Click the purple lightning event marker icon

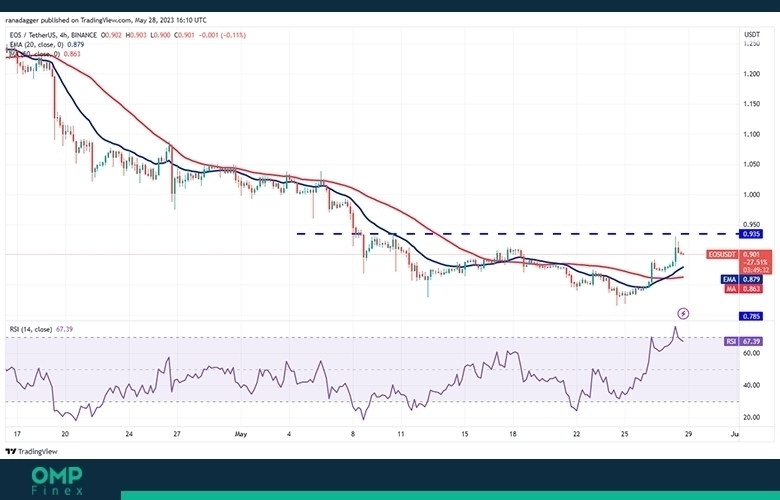(x=683, y=313)
